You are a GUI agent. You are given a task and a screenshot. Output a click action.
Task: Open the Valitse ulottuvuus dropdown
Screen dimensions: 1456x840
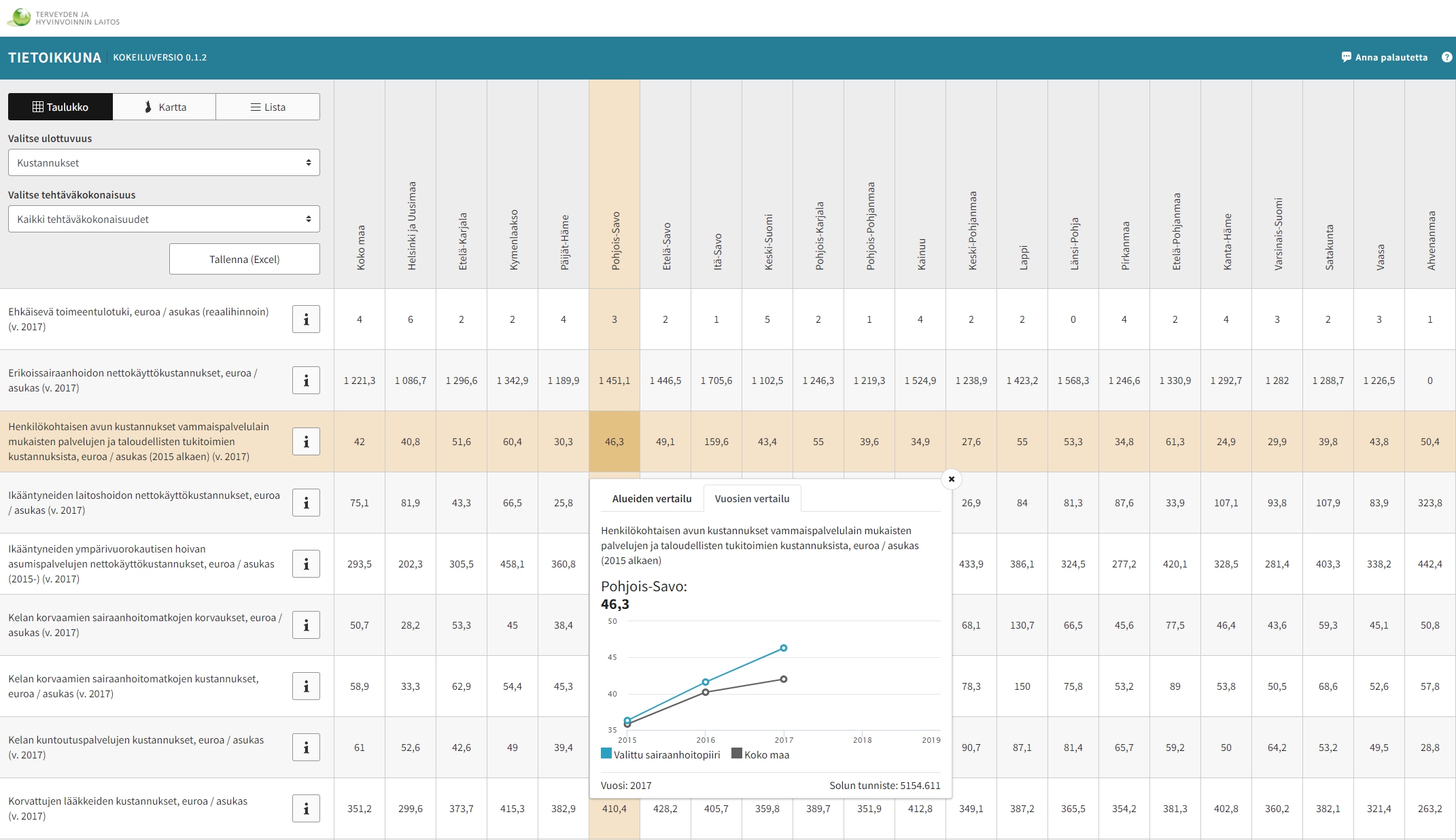click(x=164, y=163)
